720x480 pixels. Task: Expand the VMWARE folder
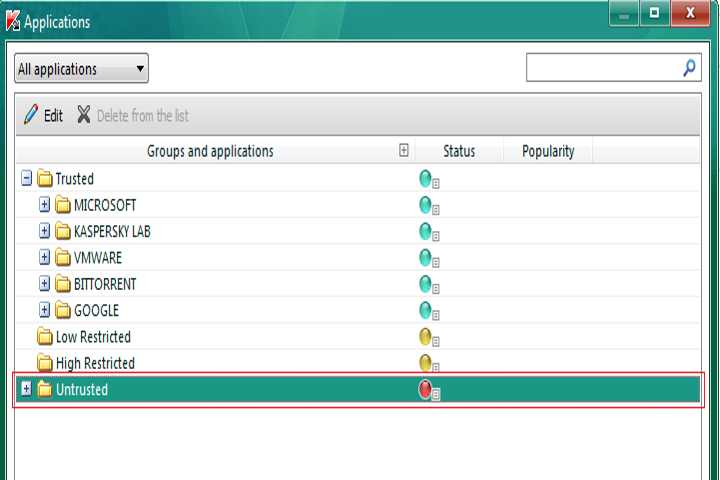pyautogui.click(x=44, y=257)
